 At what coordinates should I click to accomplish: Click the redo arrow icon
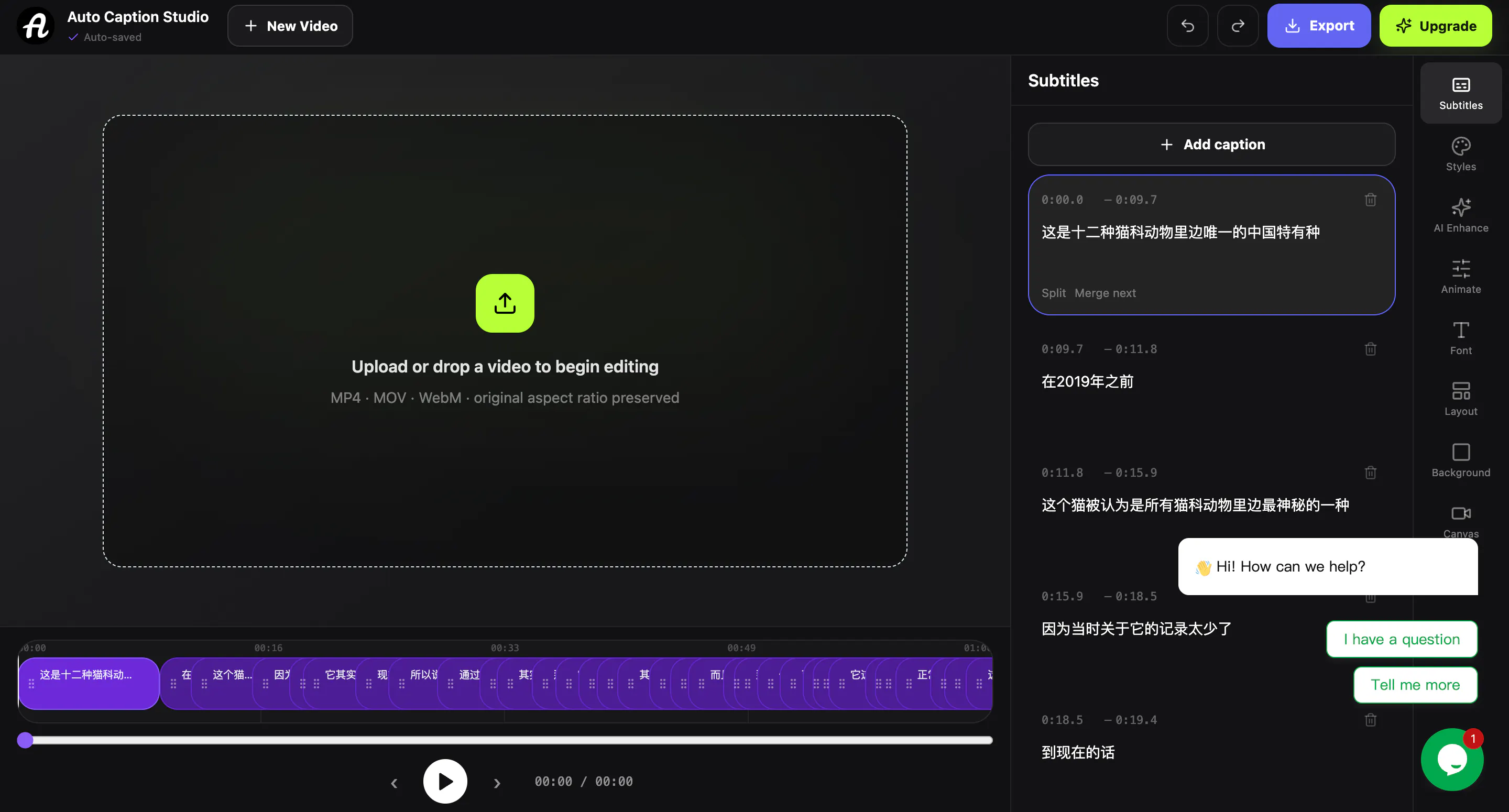point(1238,26)
